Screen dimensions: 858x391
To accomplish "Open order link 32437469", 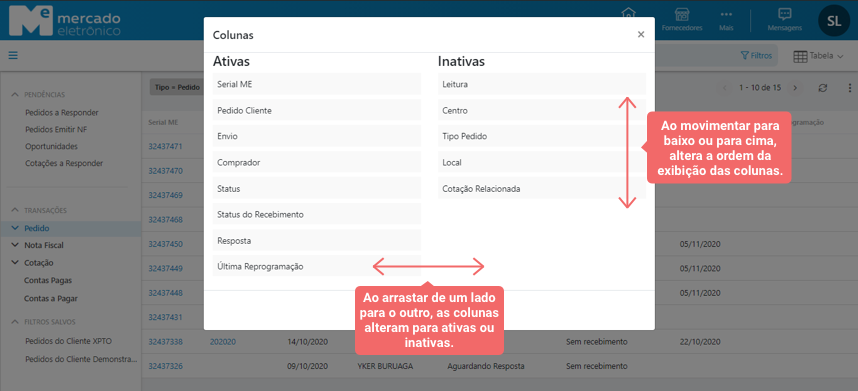I will coord(165,195).
